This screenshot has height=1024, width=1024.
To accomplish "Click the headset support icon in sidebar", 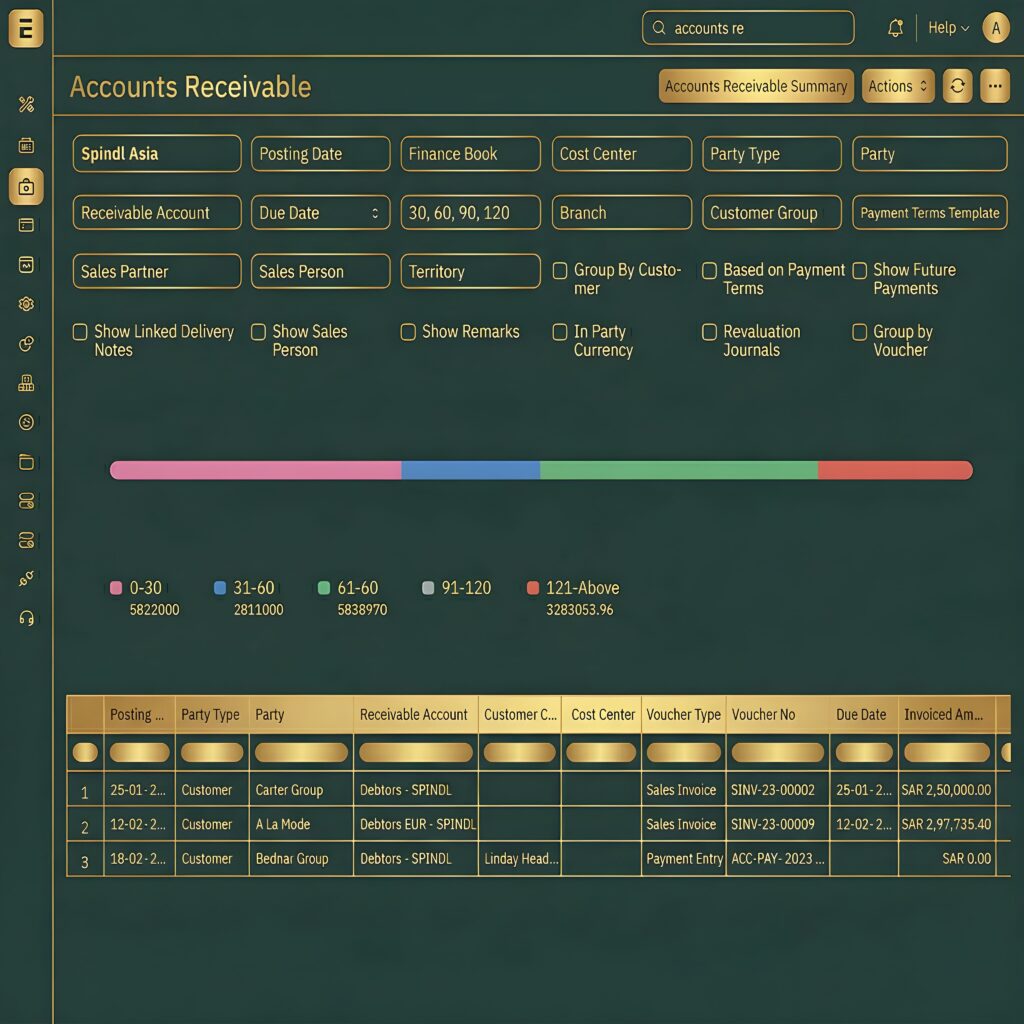I will click(x=27, y=617).
